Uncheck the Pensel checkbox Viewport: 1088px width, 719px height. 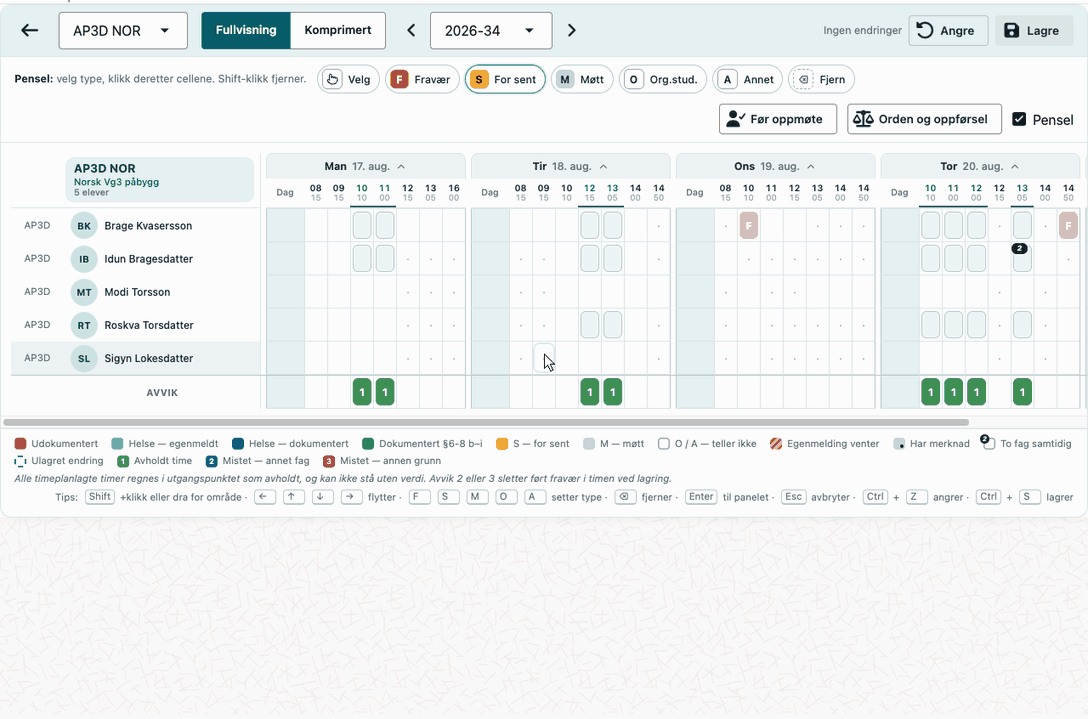coord(1019,119)
